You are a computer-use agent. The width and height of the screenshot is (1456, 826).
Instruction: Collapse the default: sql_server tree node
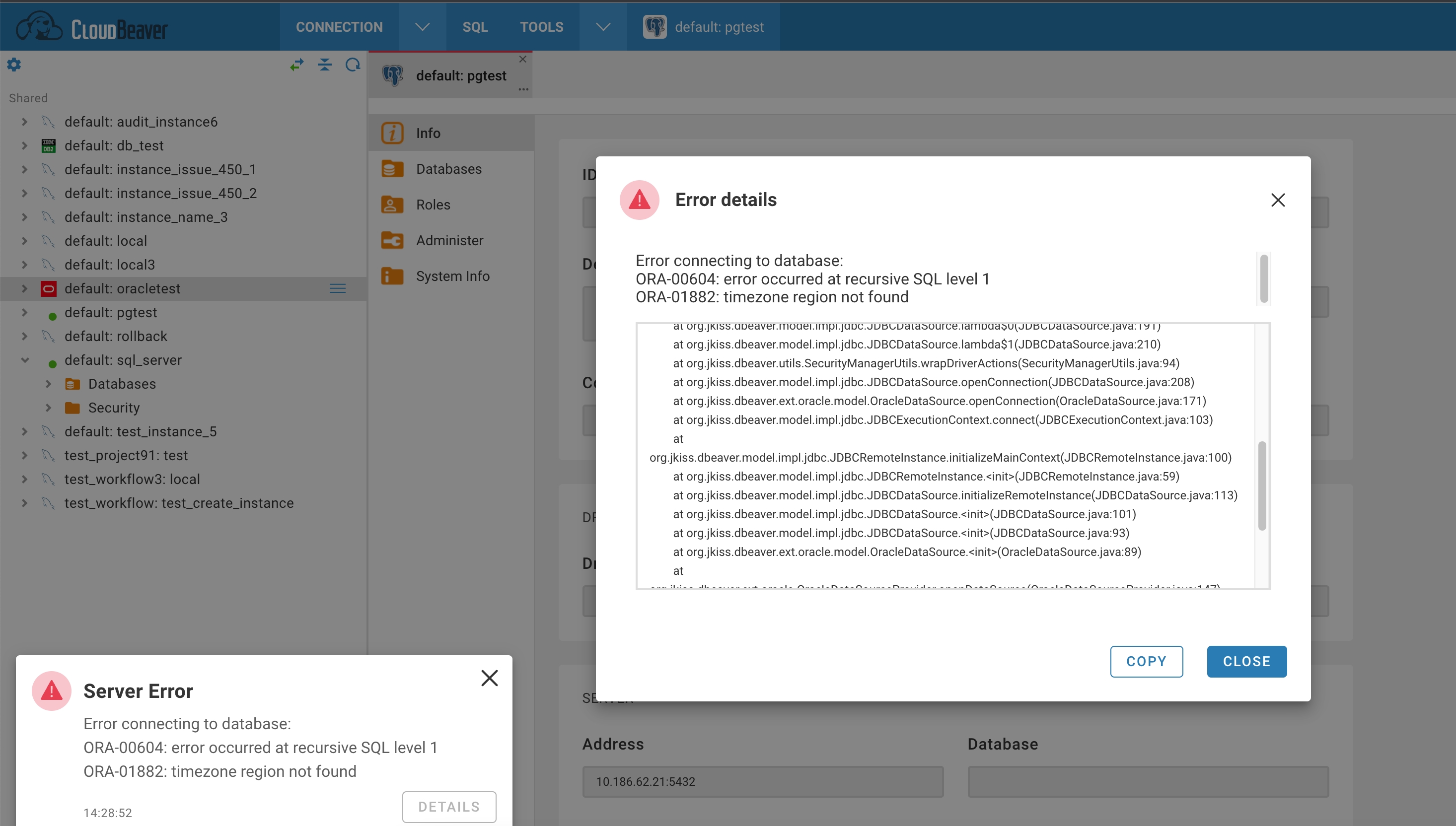click(x=24, y=360)
